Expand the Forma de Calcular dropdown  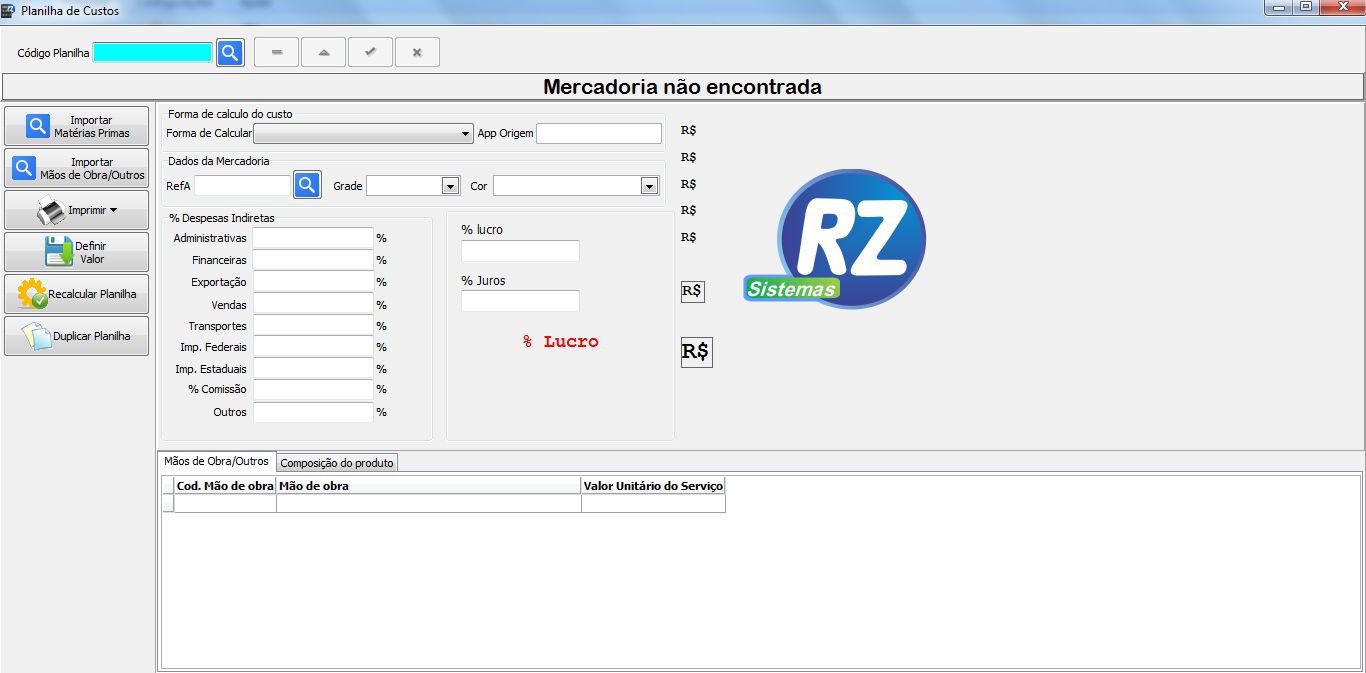click(466, 133)
